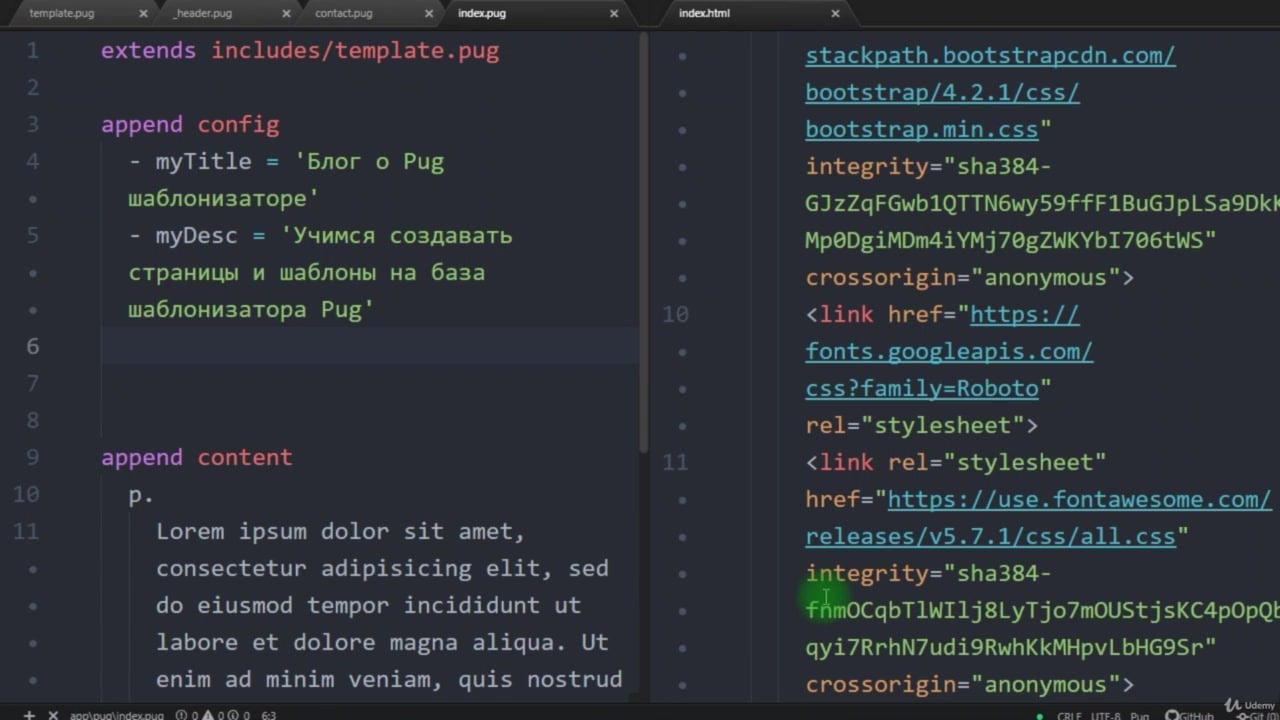
Task: Open the Git (0) panel from status bar
Action: point(1260,716)
